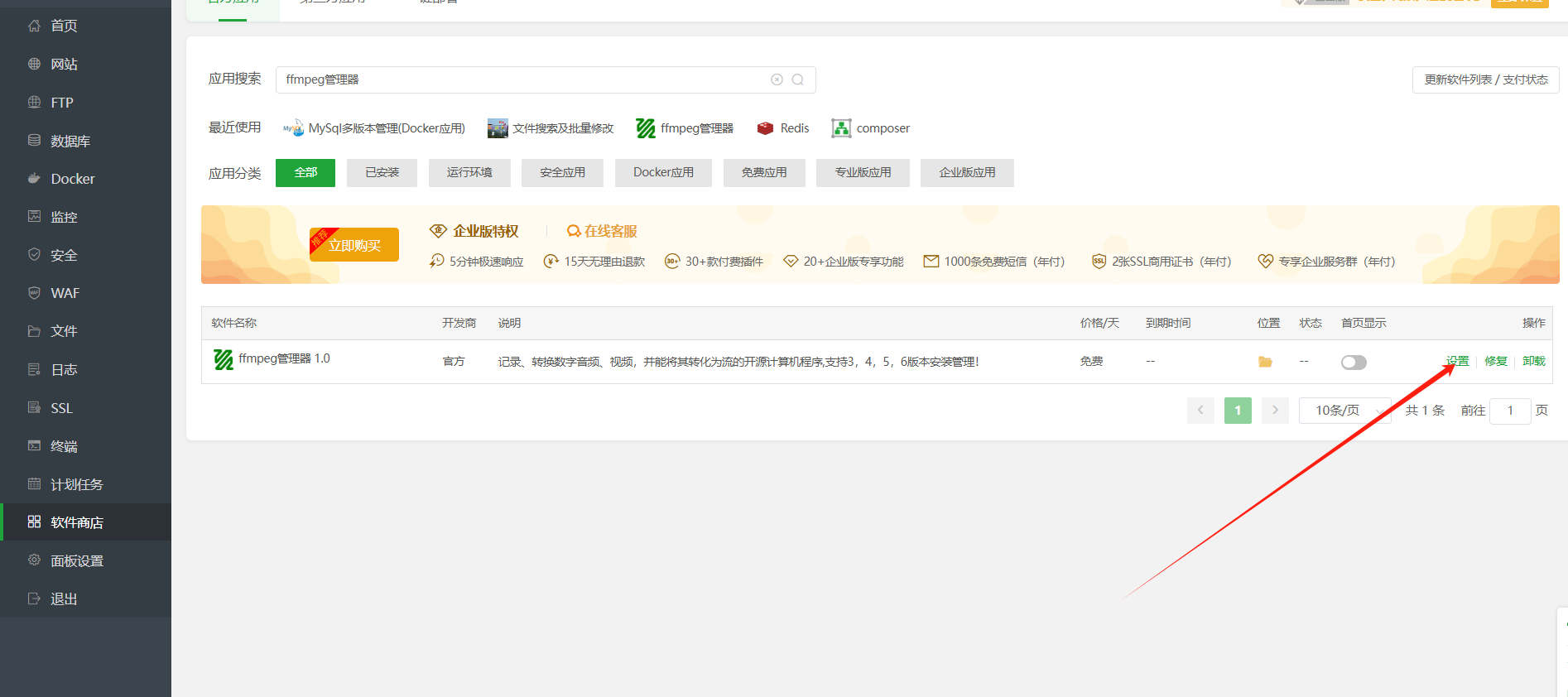
Task: Open 面板设置 in the sidebar
Action: (x=77, y=561)
